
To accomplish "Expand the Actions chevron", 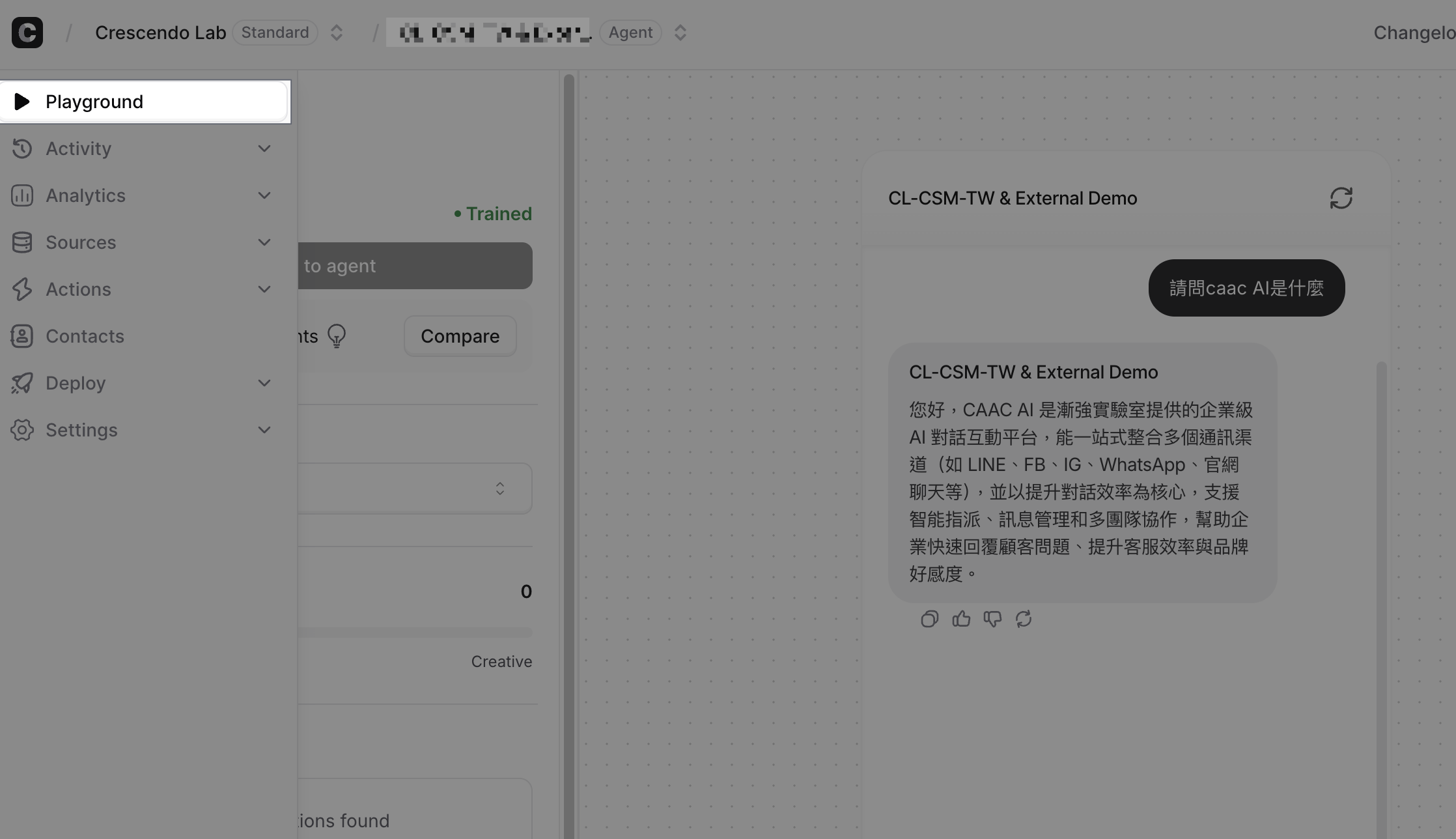I will point(264,289).
